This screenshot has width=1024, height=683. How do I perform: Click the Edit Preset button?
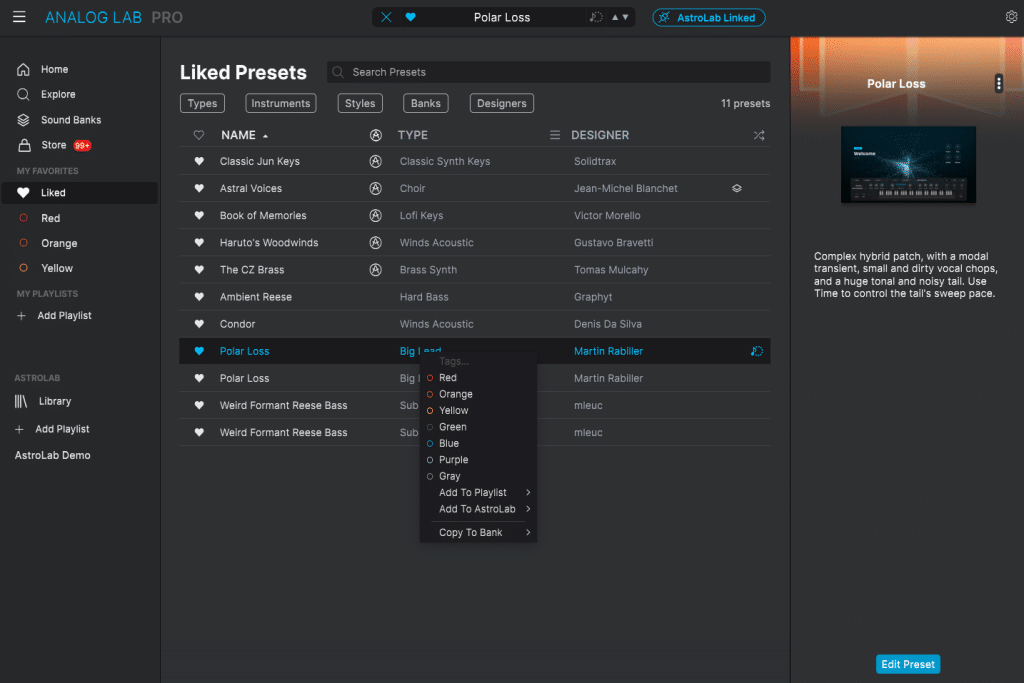tap(908, 664)
